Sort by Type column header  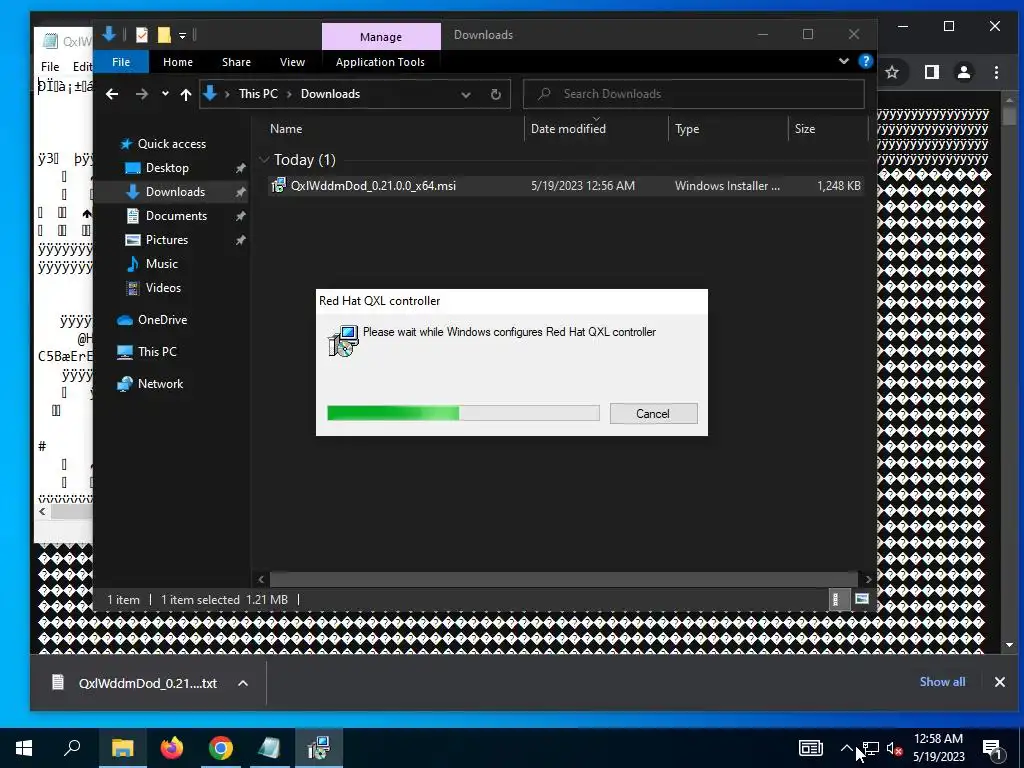click(x=687, y=129)
